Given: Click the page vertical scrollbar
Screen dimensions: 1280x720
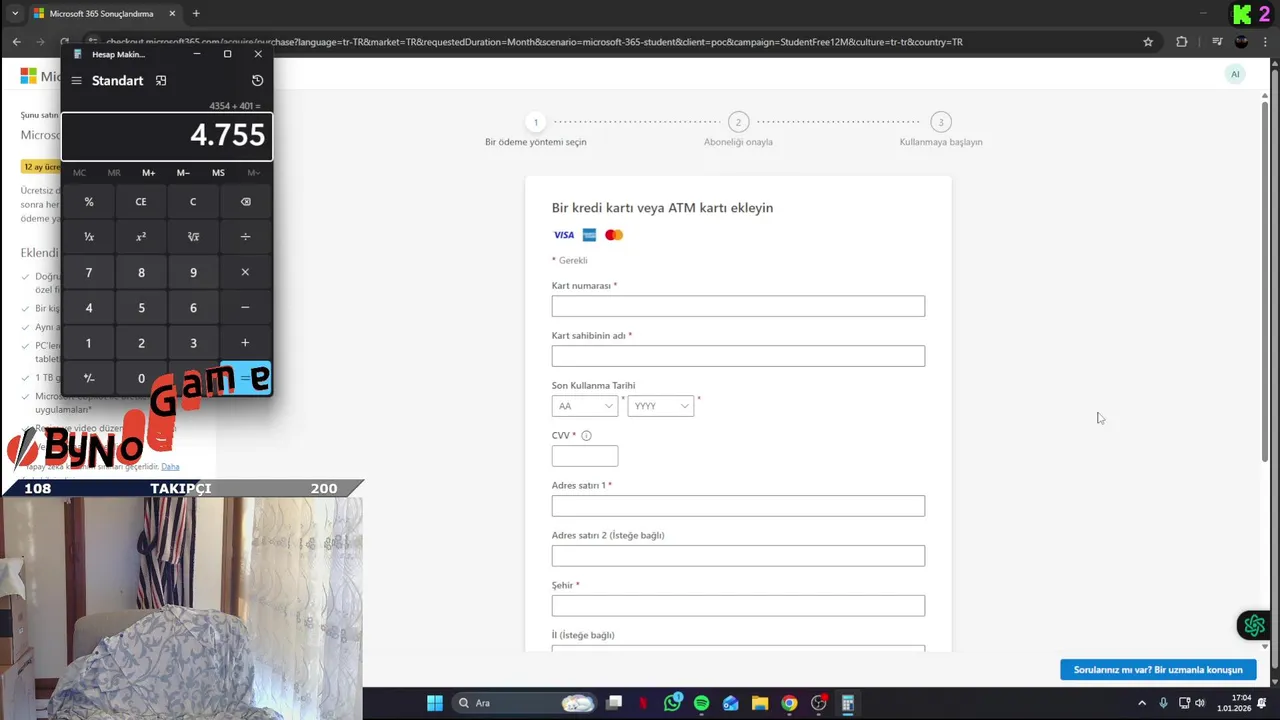Looking at the screenshot, I should (1265, 280).
